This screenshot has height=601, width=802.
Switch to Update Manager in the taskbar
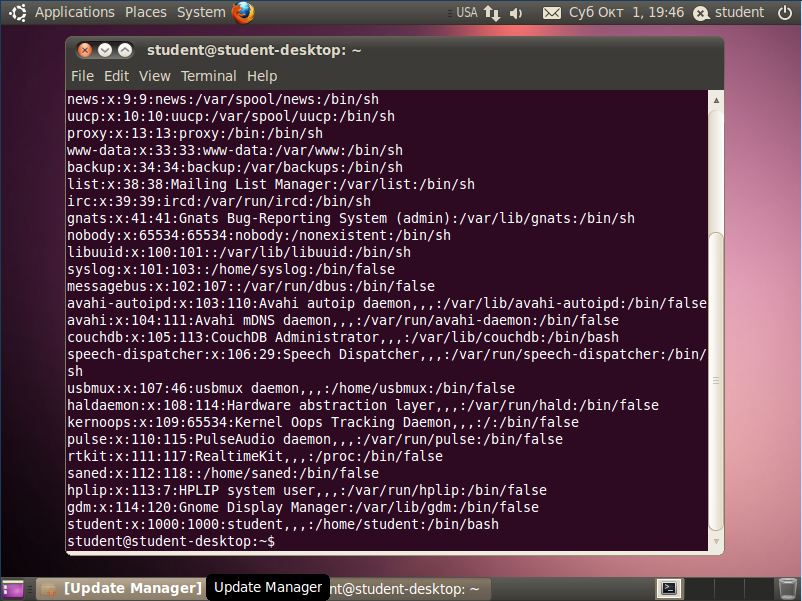[121, 589]
